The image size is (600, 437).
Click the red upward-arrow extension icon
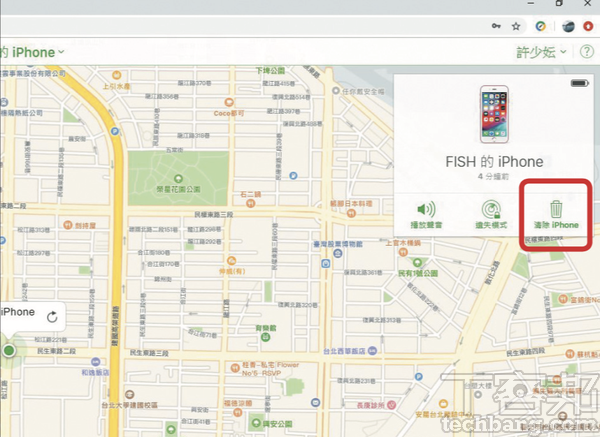click(588, 26)
